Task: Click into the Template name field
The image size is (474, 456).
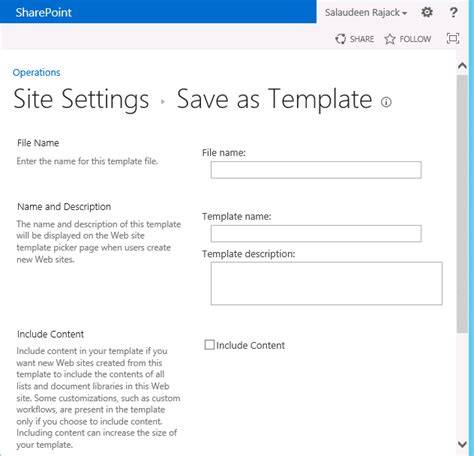Action: tap(316, 234)
